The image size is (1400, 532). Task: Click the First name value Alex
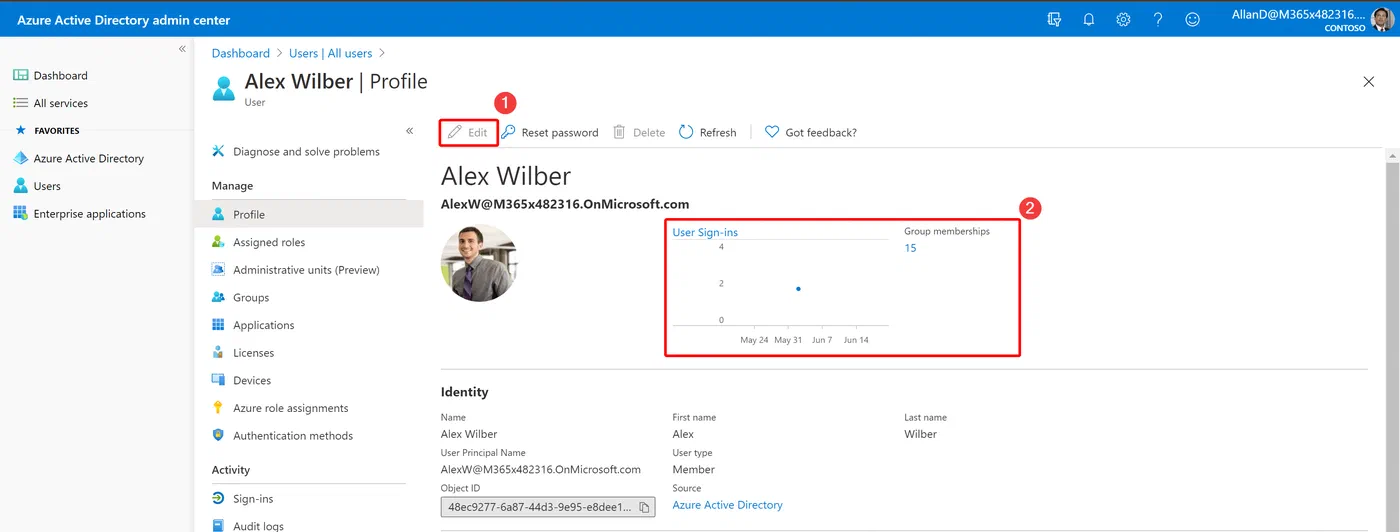click(683, 434)
